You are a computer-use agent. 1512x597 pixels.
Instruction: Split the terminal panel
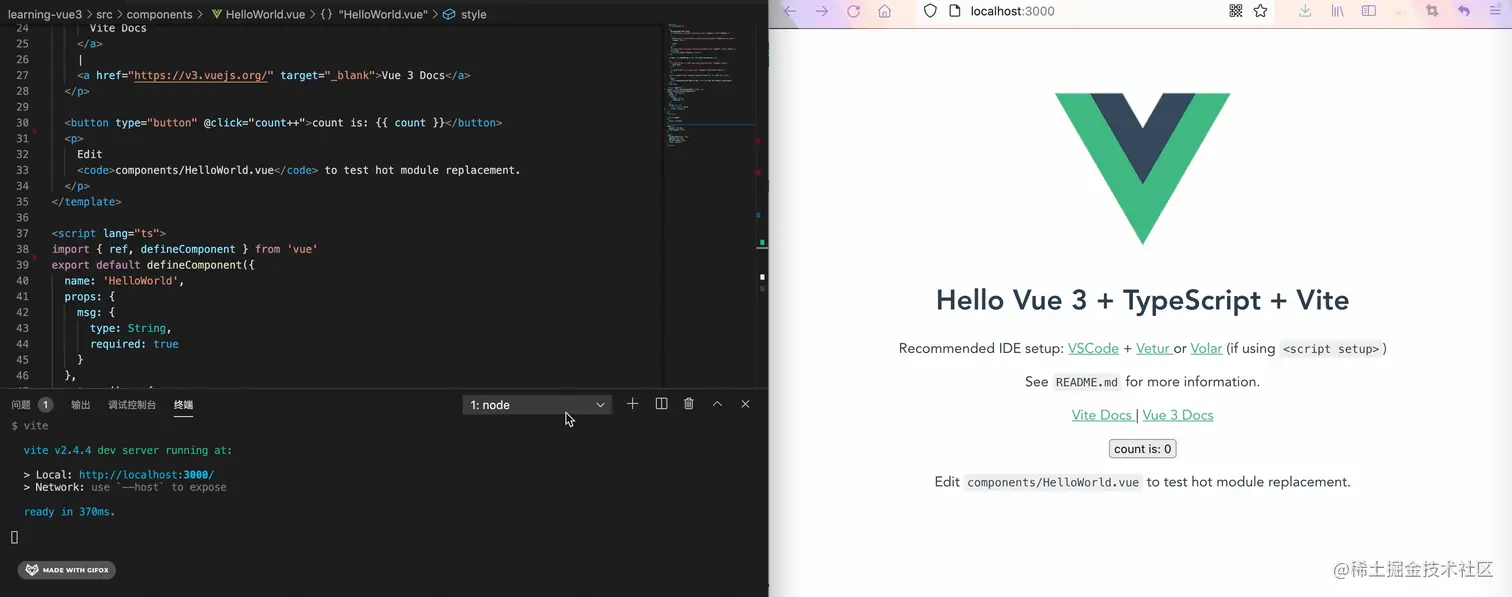pos(661,404)
